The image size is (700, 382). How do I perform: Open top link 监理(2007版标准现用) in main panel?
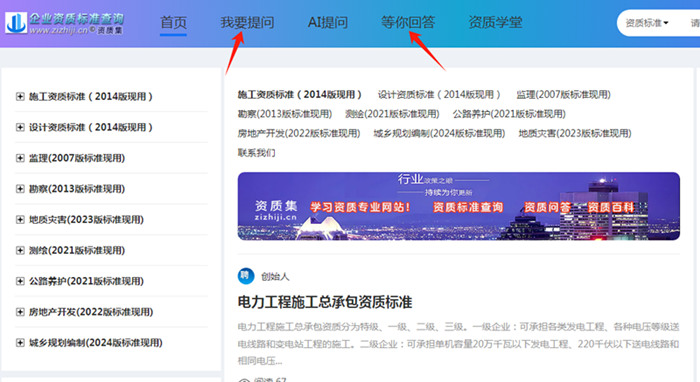tap(563, 95)
